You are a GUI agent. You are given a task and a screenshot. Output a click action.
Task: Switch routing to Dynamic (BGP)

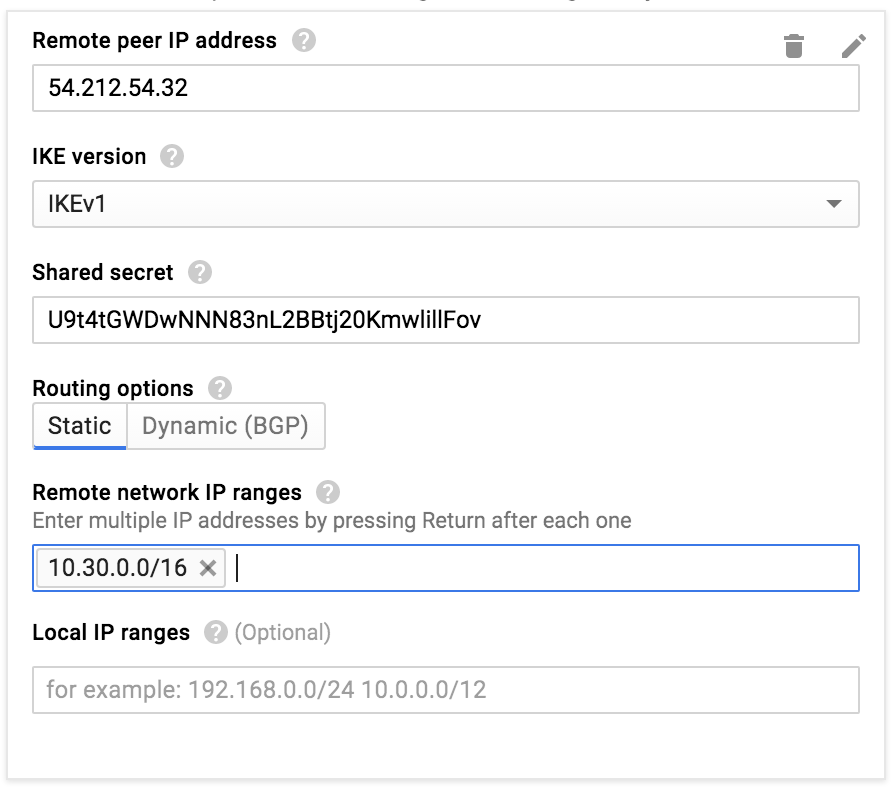point(226,426)
